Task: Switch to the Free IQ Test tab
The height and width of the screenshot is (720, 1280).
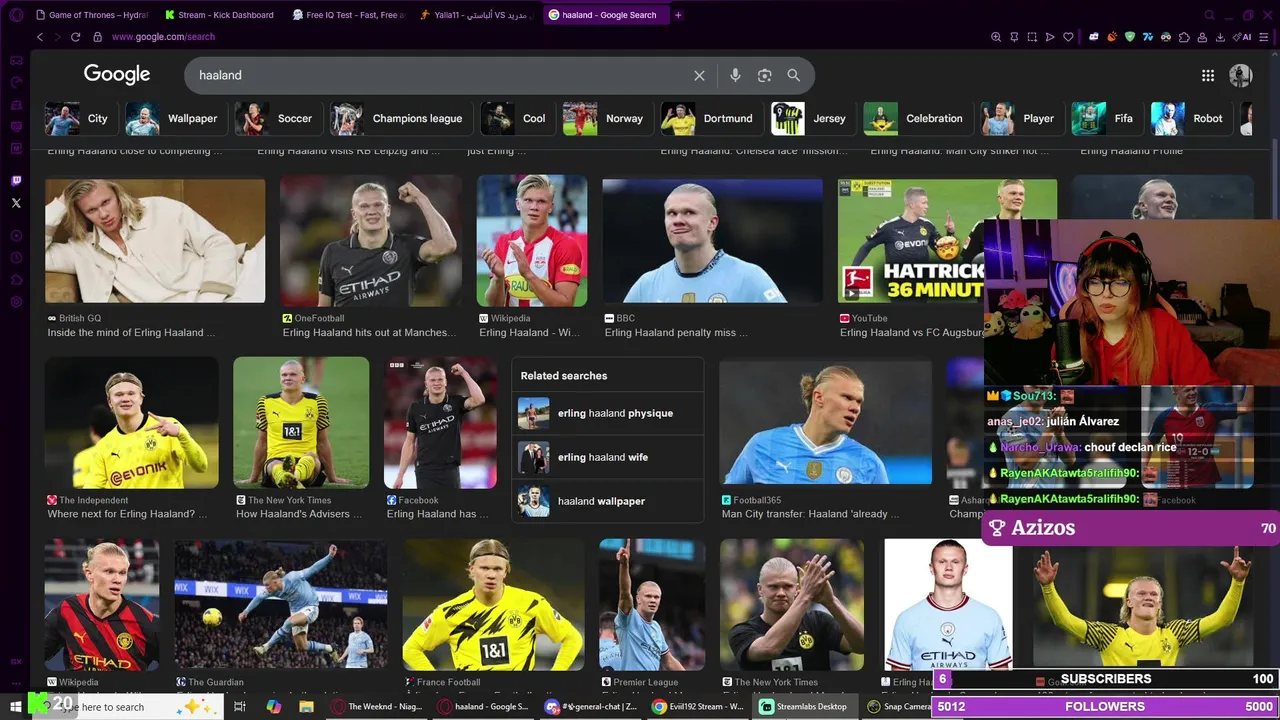Action: click(348, 15)
